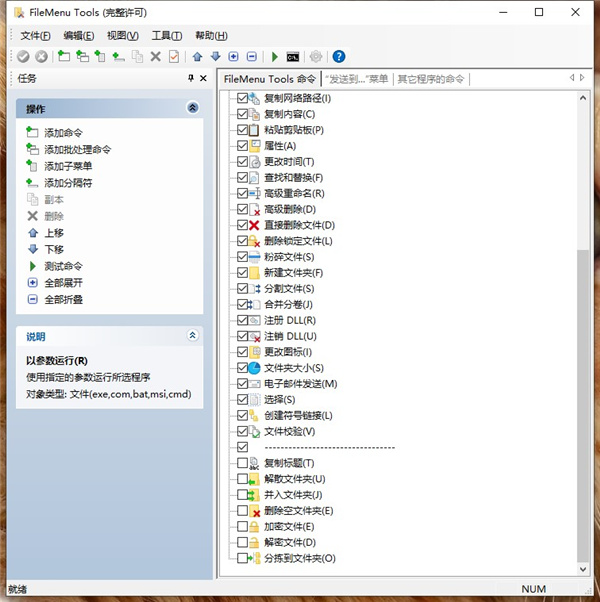600x602 pixels.
Task: Click the scrollbar up arrow in command list
Action: [583, 98]
